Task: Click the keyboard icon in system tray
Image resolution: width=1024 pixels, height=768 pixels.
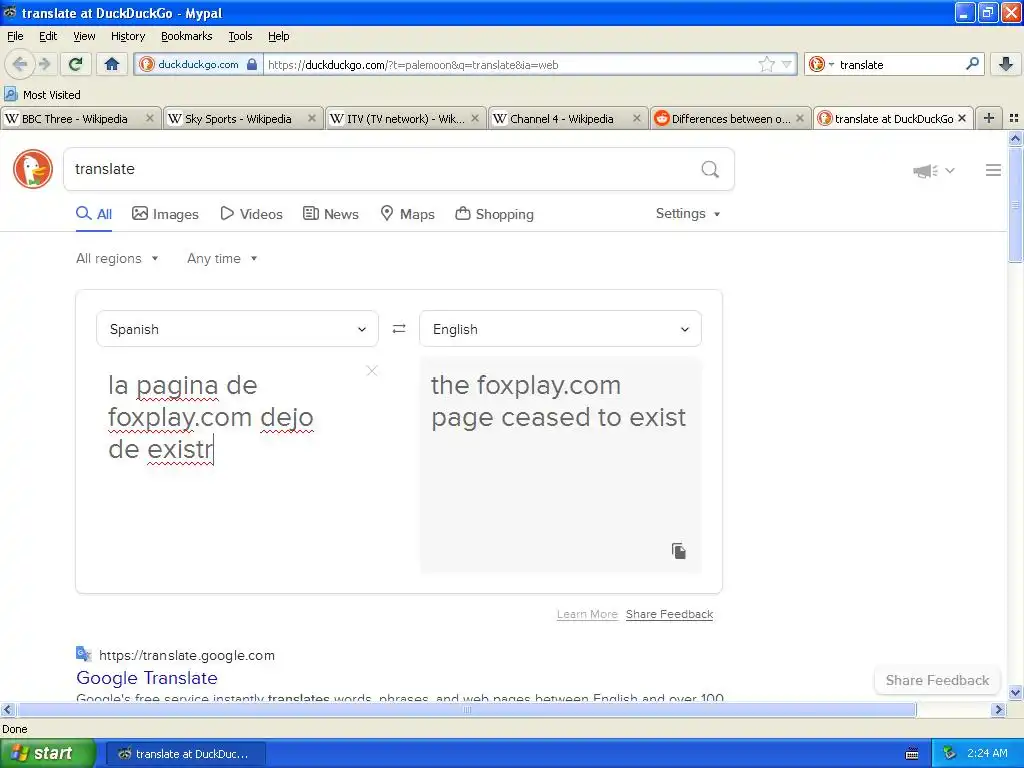Action: 912,754
